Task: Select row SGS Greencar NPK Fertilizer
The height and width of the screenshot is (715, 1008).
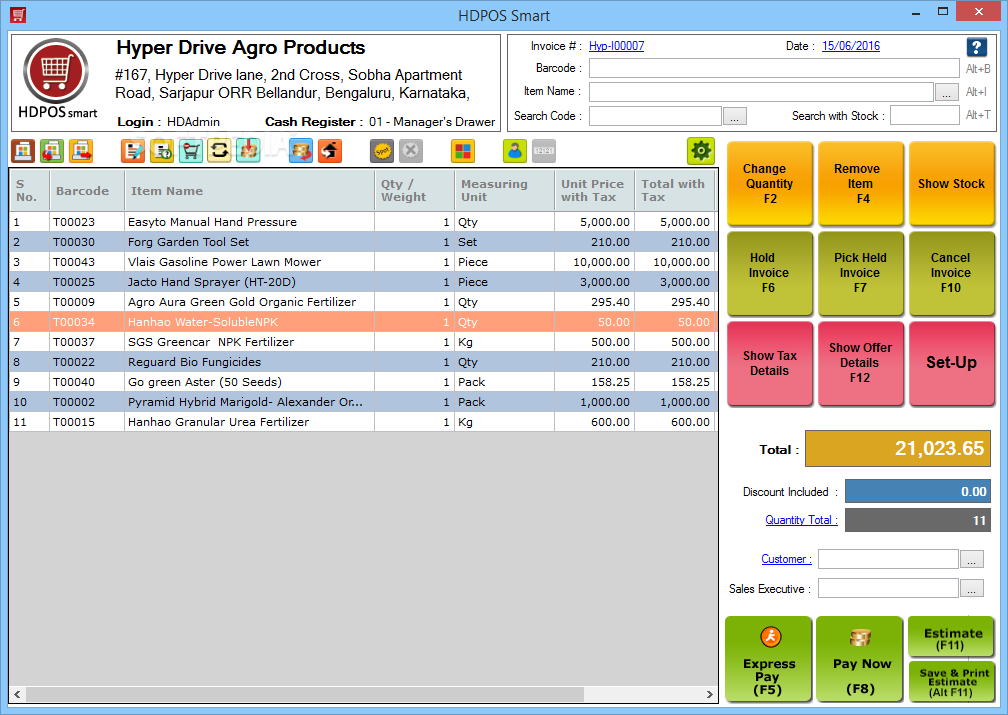Action: [363, 341]
